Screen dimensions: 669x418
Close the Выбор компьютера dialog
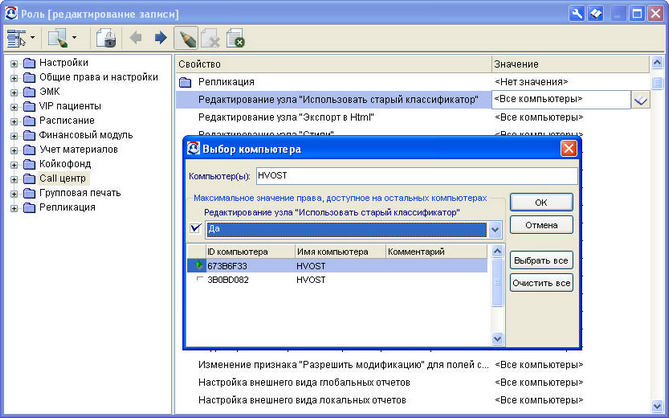click(x=568, y=149)
